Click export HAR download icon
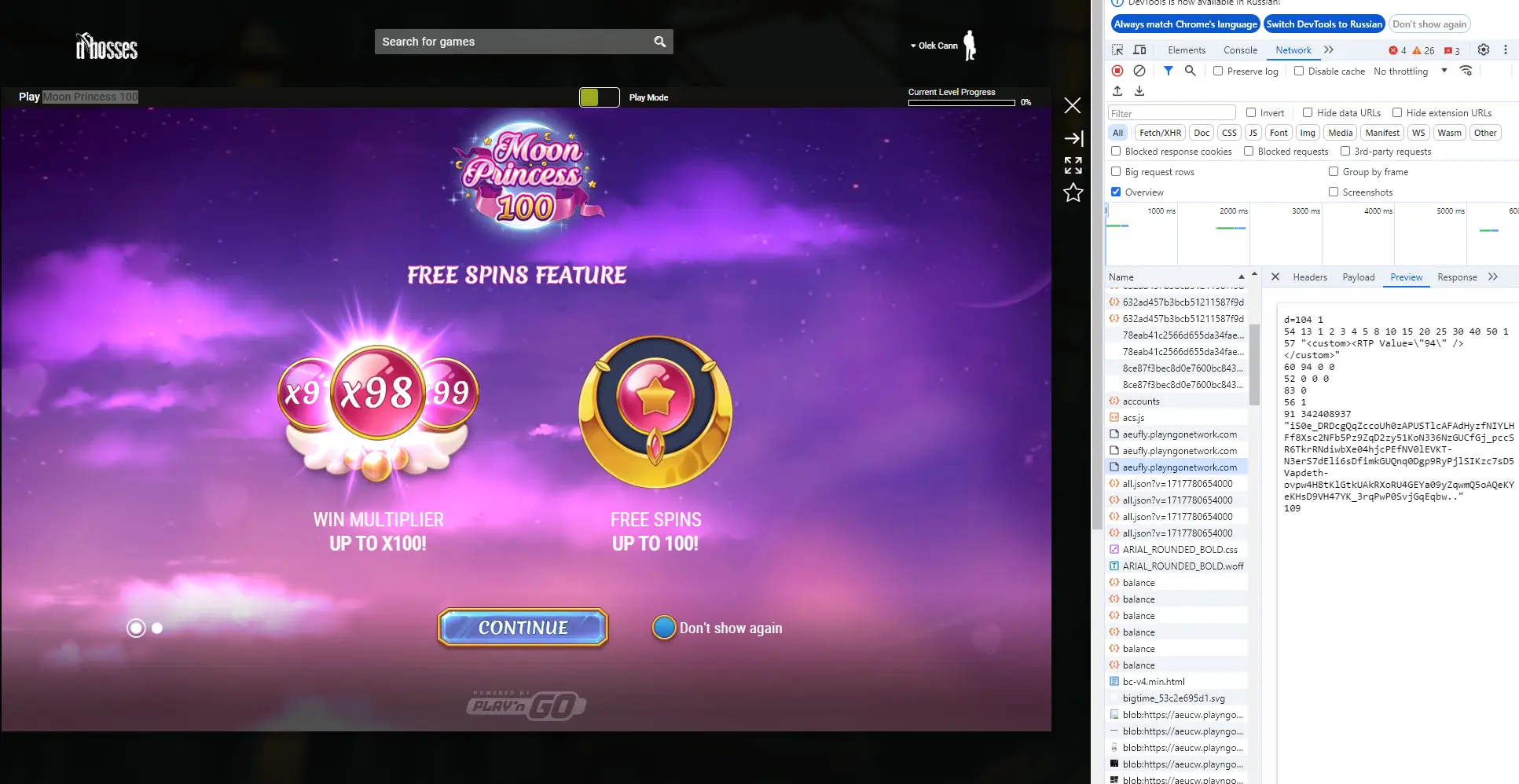 (1139, 91)
